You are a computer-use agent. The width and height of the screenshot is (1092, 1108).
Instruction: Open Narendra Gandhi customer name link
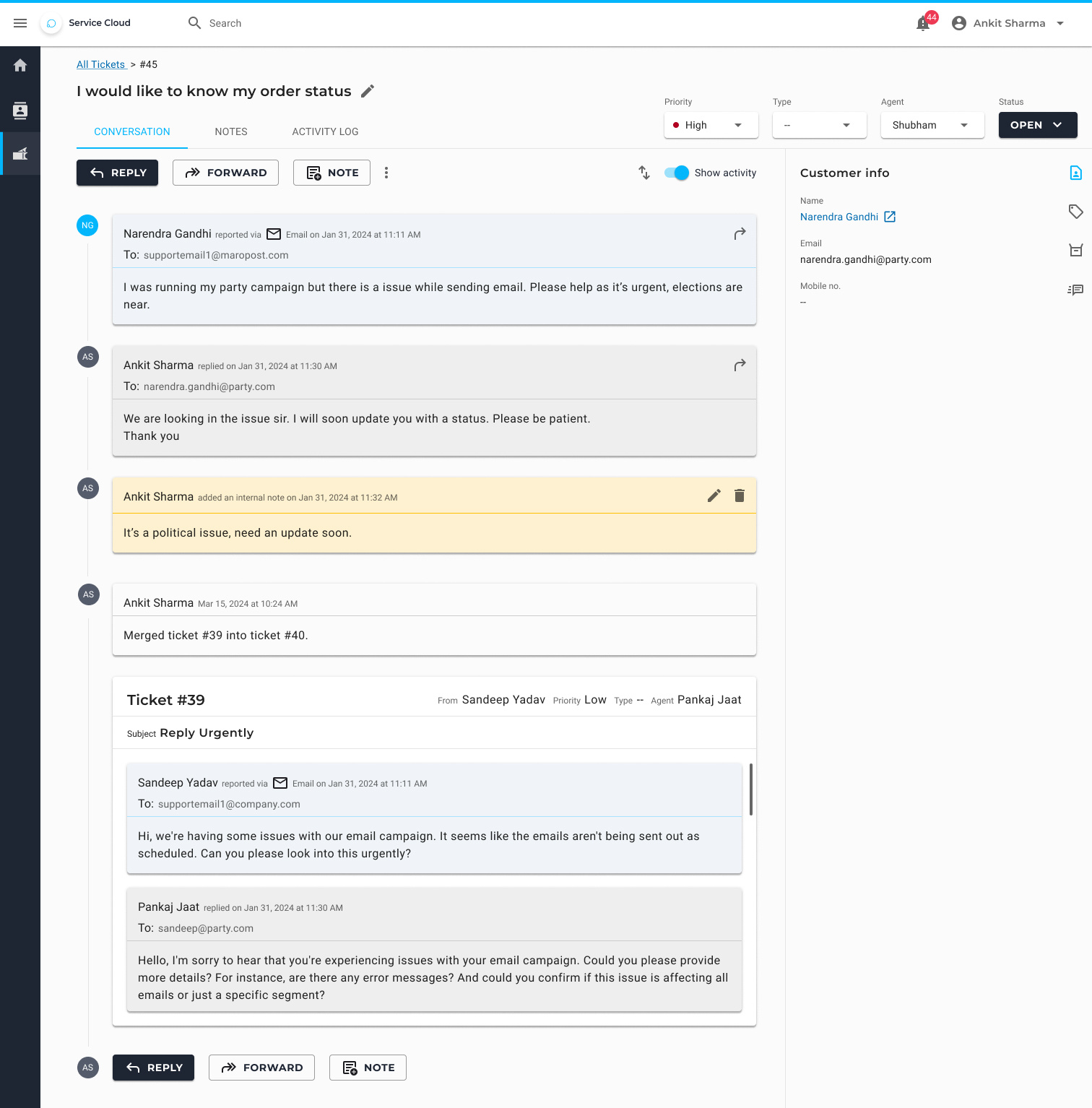click(x=839, y=217)
